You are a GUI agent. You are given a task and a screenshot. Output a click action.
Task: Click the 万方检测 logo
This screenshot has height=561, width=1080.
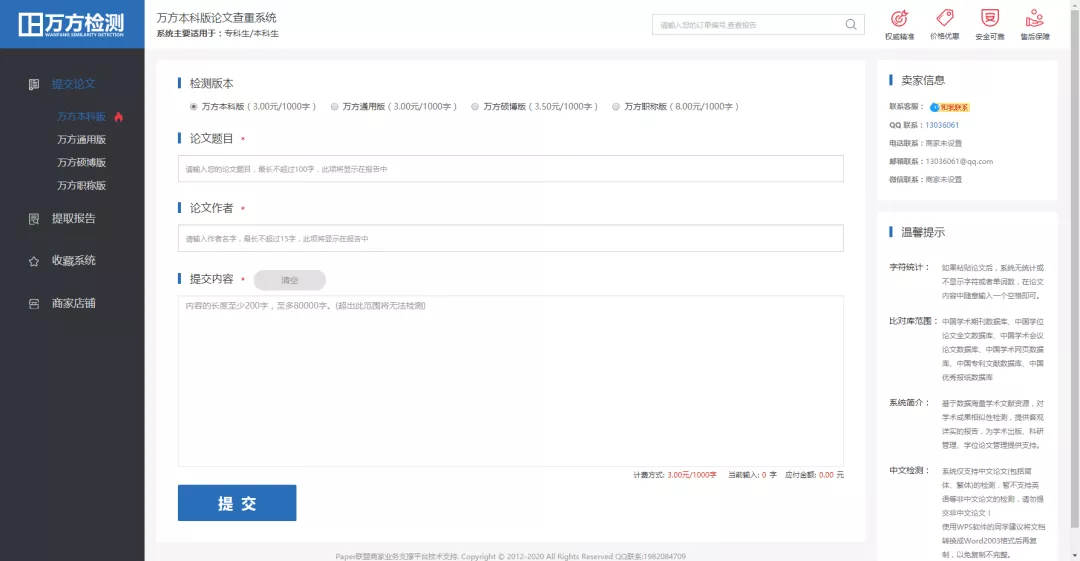click(x=72, y=24)
